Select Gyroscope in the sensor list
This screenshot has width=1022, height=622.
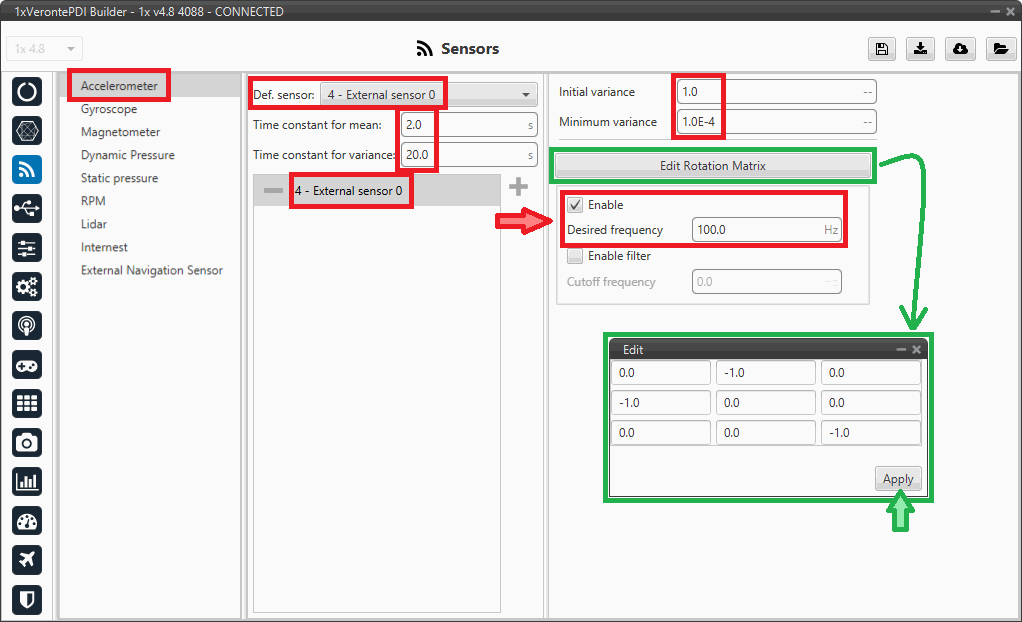click(109, 109)
